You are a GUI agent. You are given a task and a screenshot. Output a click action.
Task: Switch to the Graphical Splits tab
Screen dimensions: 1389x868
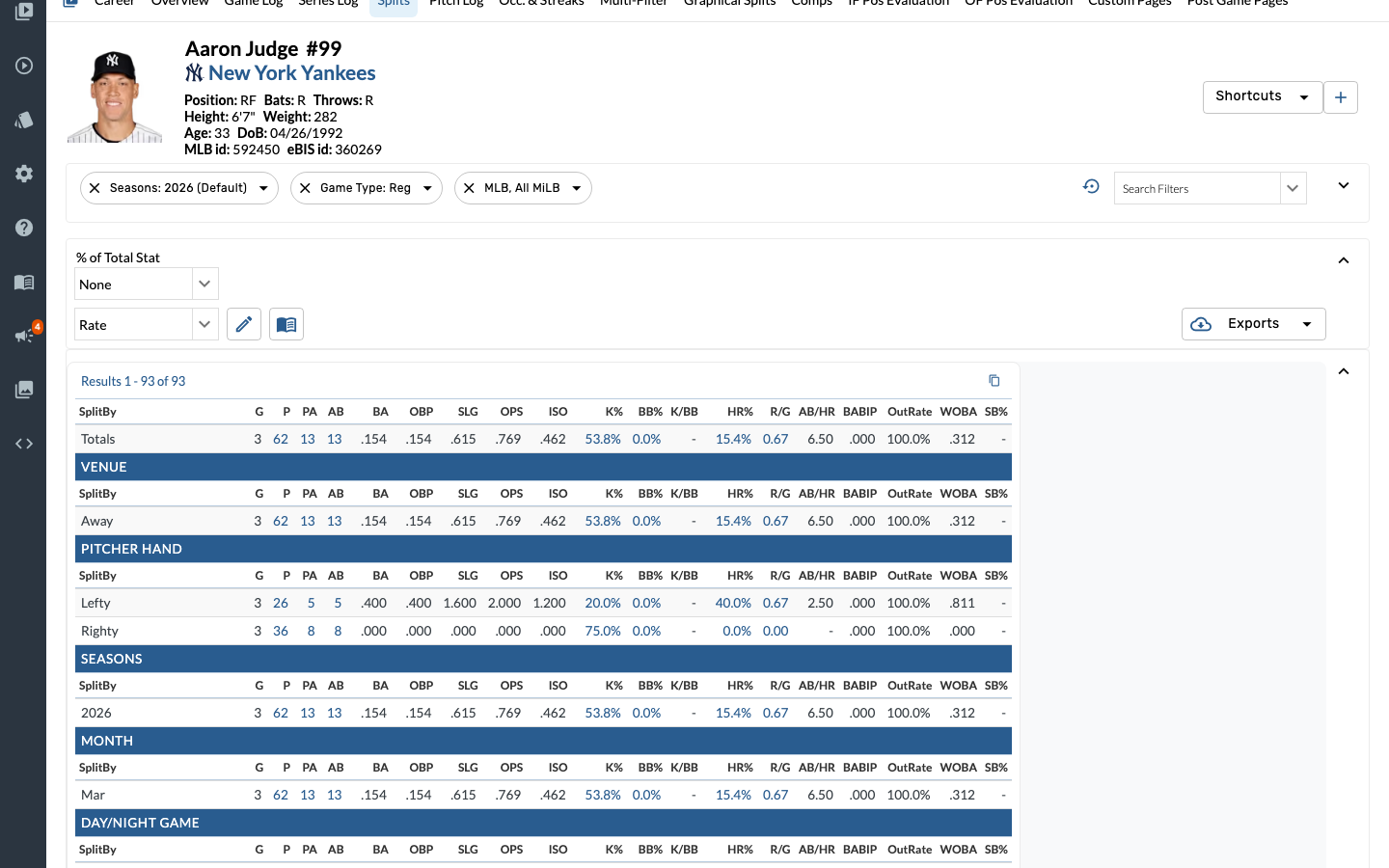click(x=730, y=3)
